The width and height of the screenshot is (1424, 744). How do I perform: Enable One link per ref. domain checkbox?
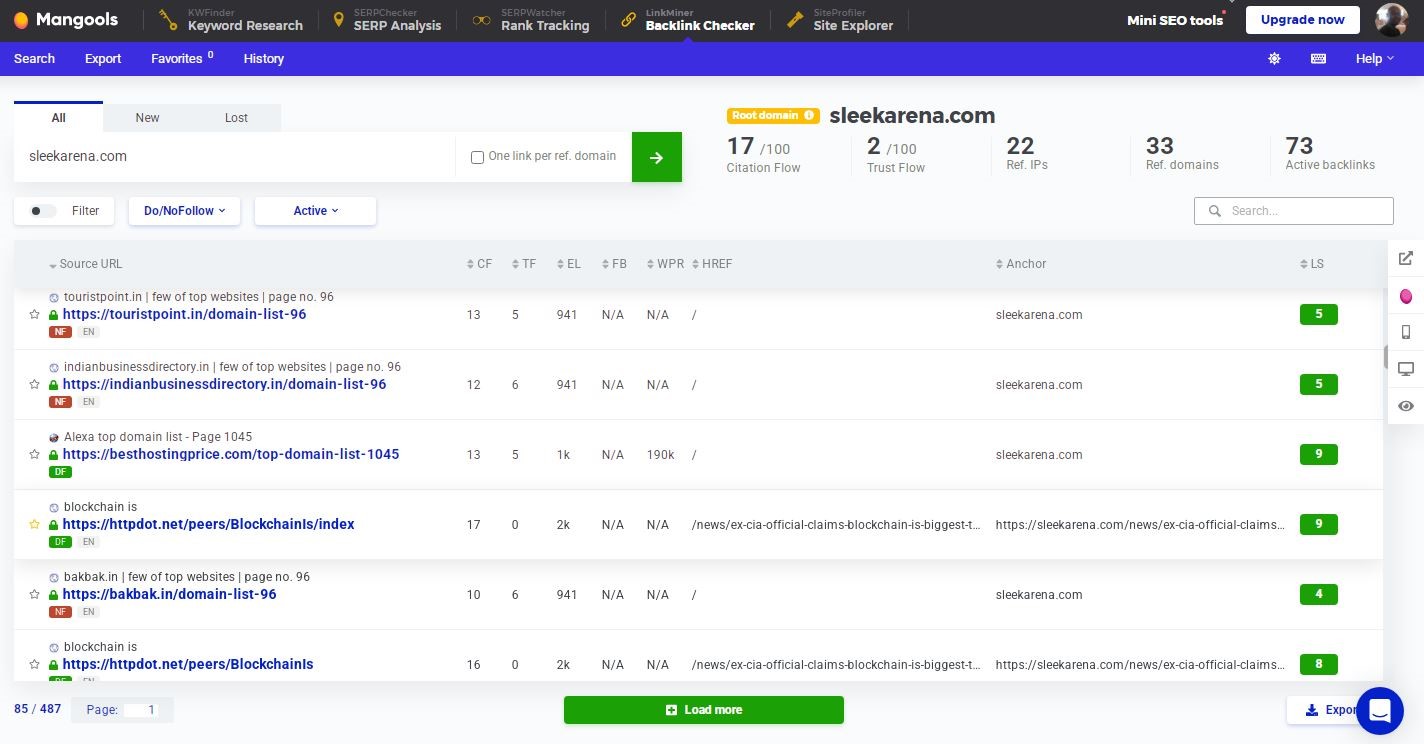tap(477, 157)
